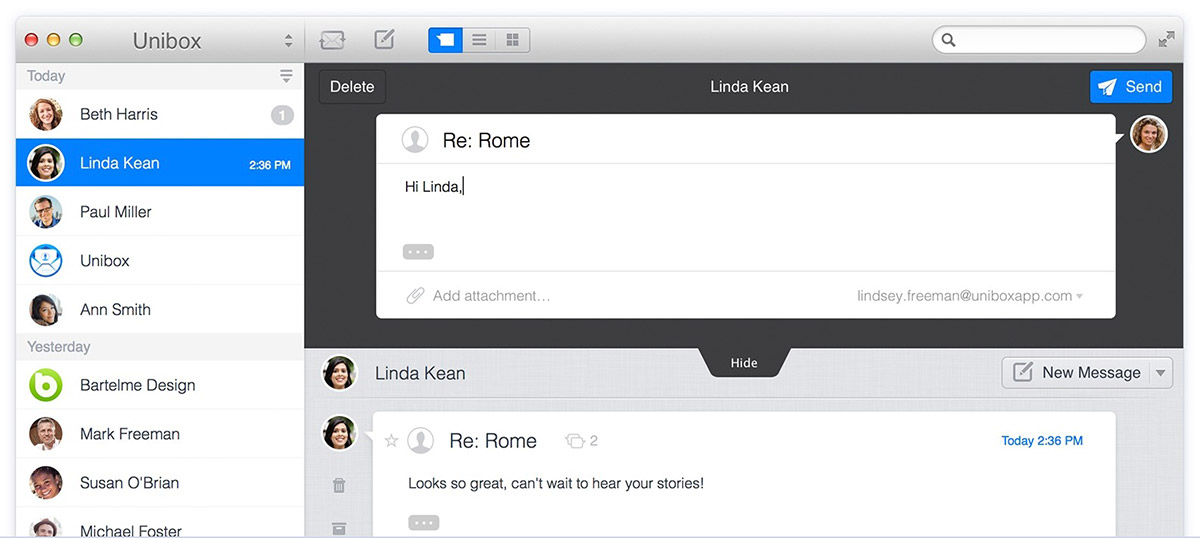Click Linda Kean avatar in conversation header
This screenshot has height=538, width=1200.
coord(340,373)
